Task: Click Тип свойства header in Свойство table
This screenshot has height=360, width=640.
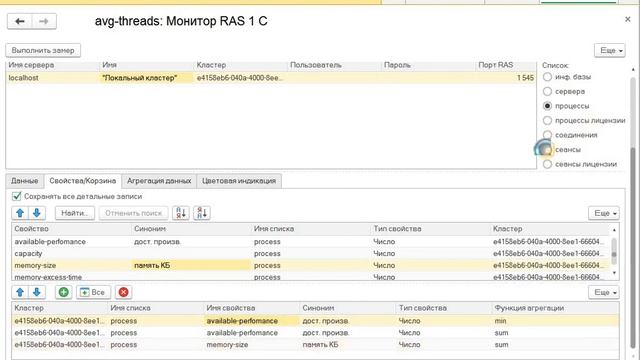Action: click(430, 229)
